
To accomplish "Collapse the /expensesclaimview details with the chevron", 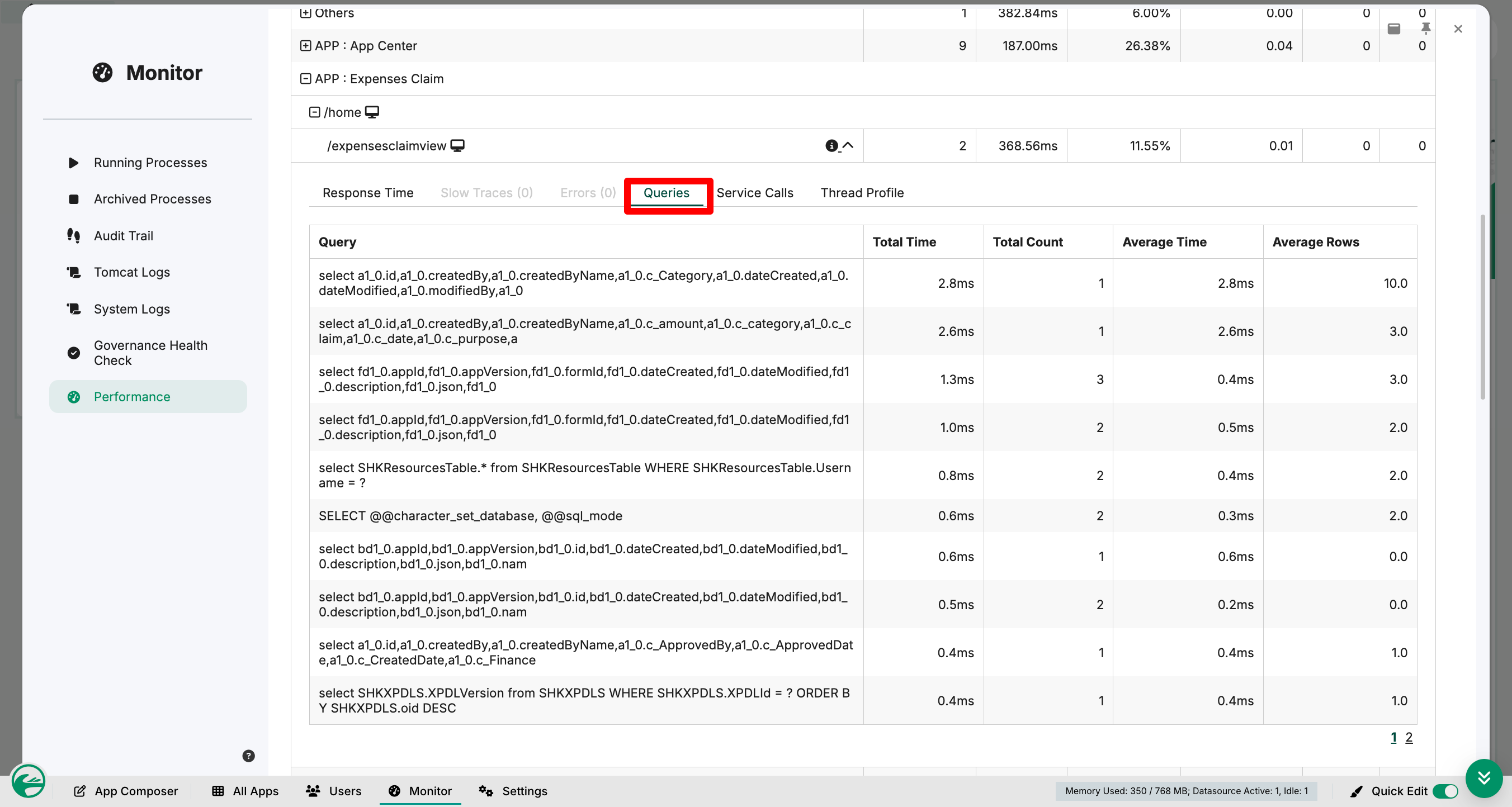I will (848, 145).
